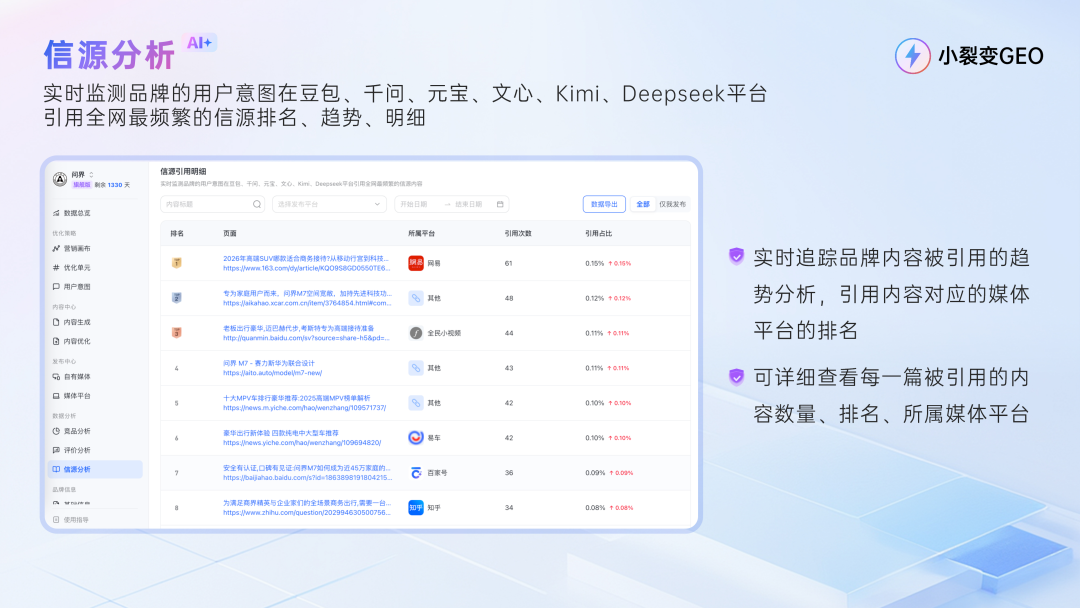The image size is (1080, 608).
Task: Click the search magnifier icon
Action: [x=256, y=205]
